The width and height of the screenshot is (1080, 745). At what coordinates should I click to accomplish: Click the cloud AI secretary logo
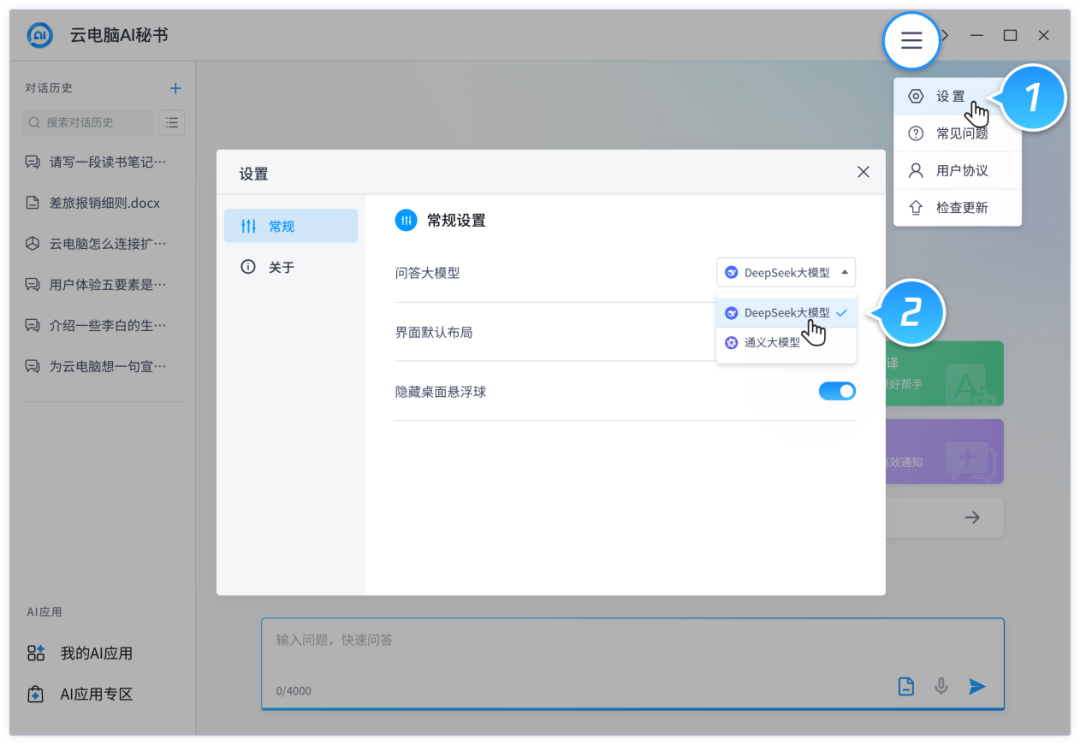(x=40, y=35)
